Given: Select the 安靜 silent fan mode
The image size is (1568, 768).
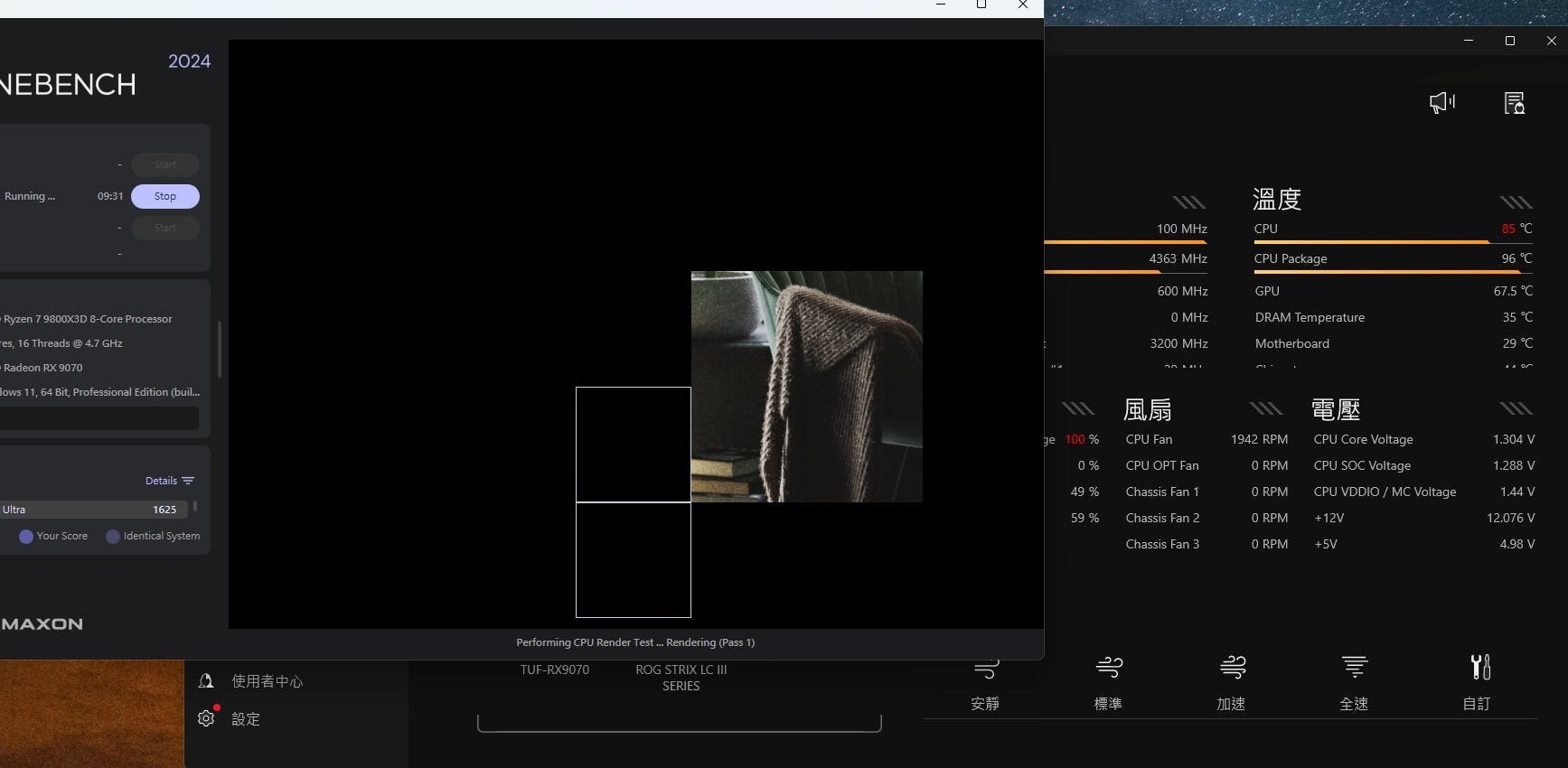Looking at the screenshot, I should [985, 685].
